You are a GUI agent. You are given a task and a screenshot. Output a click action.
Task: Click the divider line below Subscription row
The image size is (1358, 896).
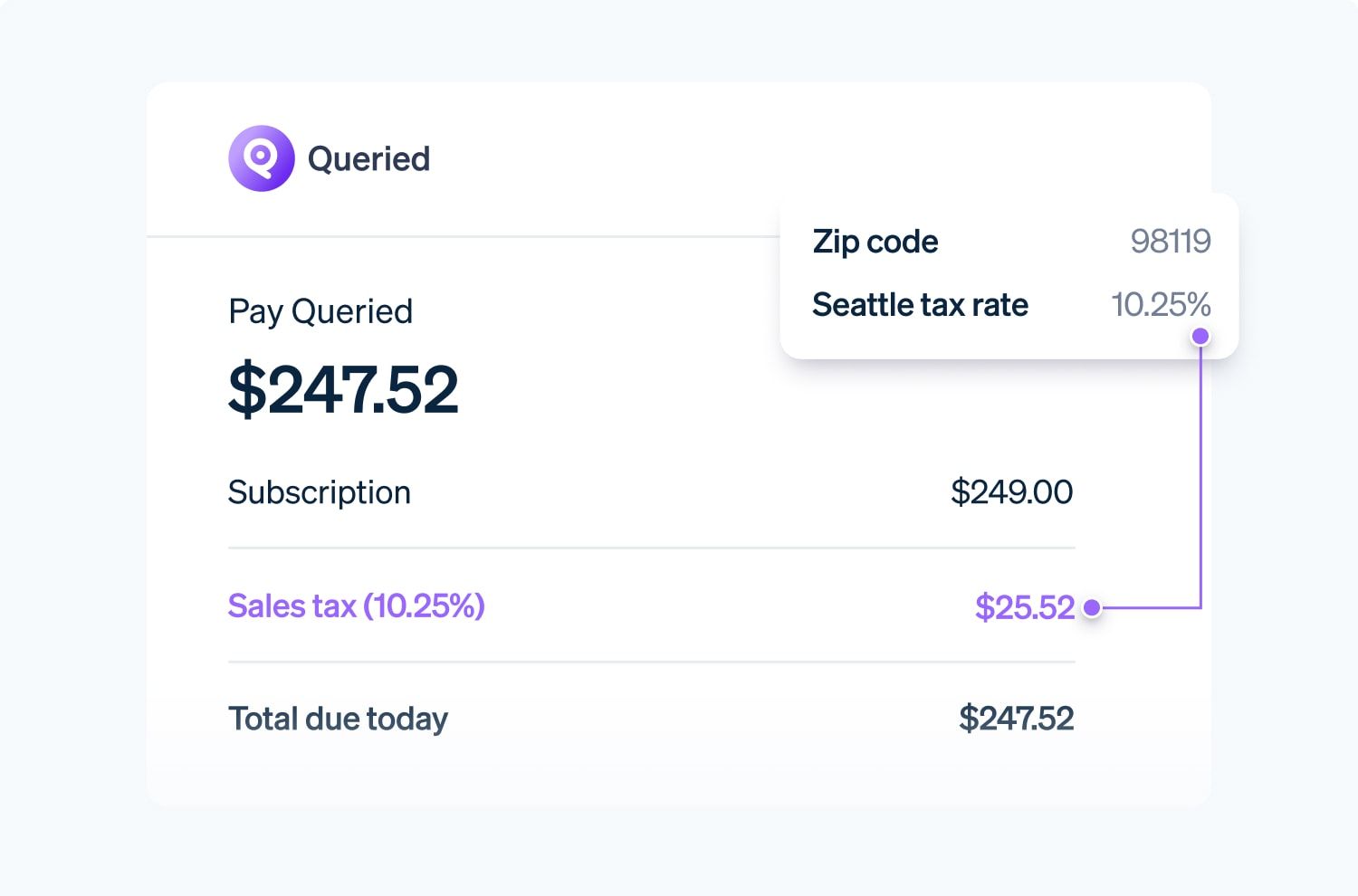click(651, 548)
